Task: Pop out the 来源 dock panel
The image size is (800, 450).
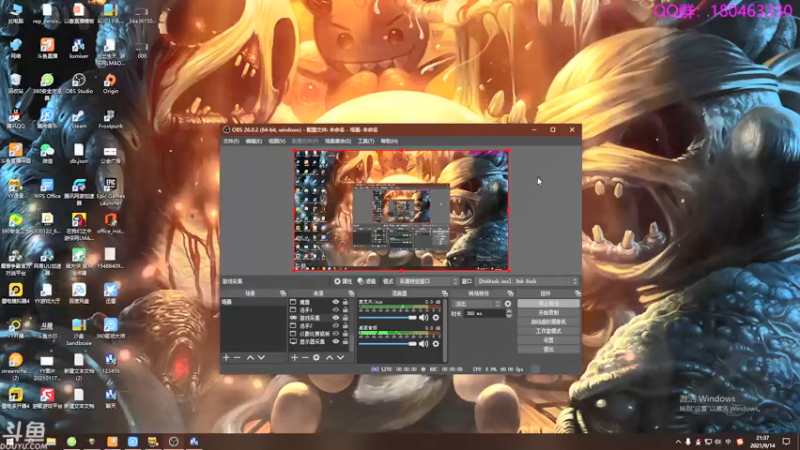Action: pyautogui.click(x=351, y=293)
